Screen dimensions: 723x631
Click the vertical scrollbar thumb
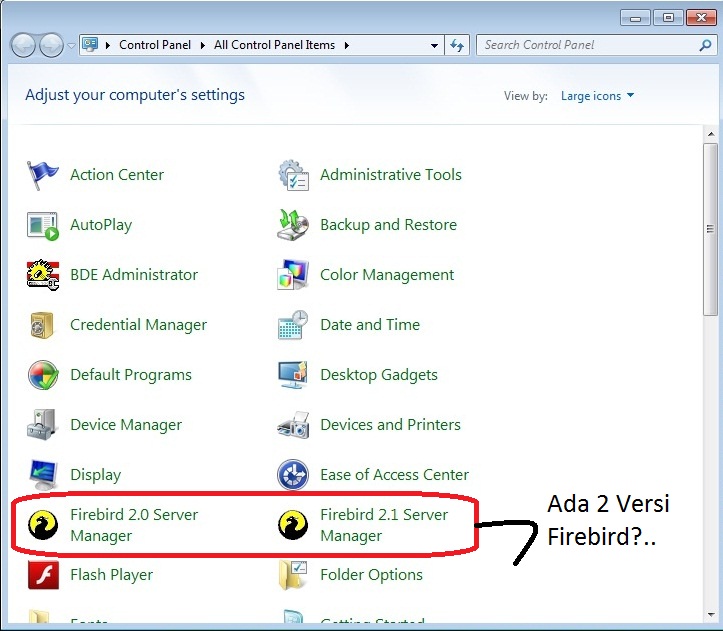[x=710, y=229]
